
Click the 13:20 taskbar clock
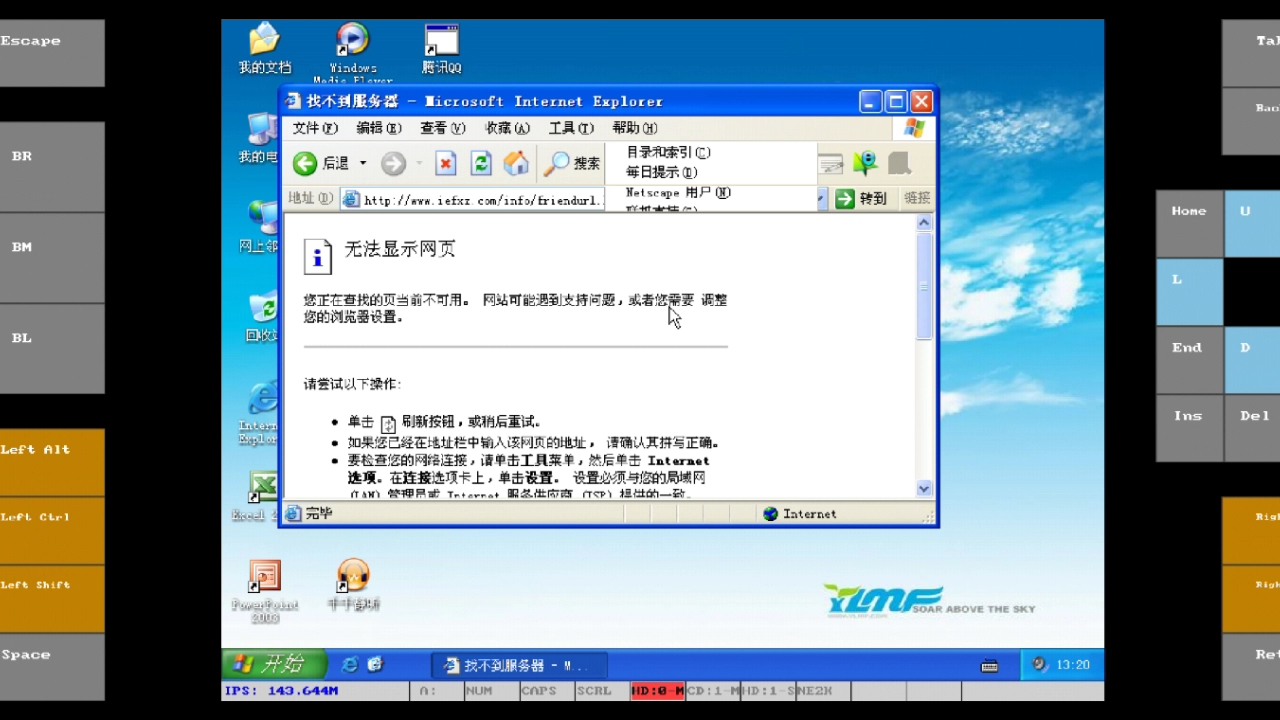1073,665
